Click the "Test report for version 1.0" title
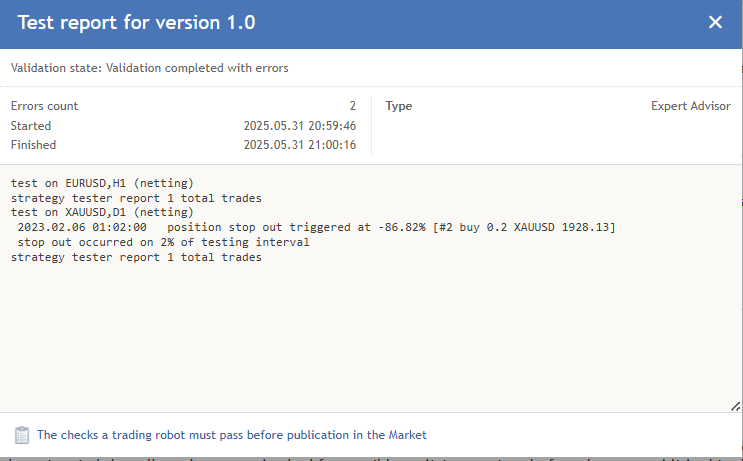The image size is (743, 461). pyautogui.click(x=137, y=22)
